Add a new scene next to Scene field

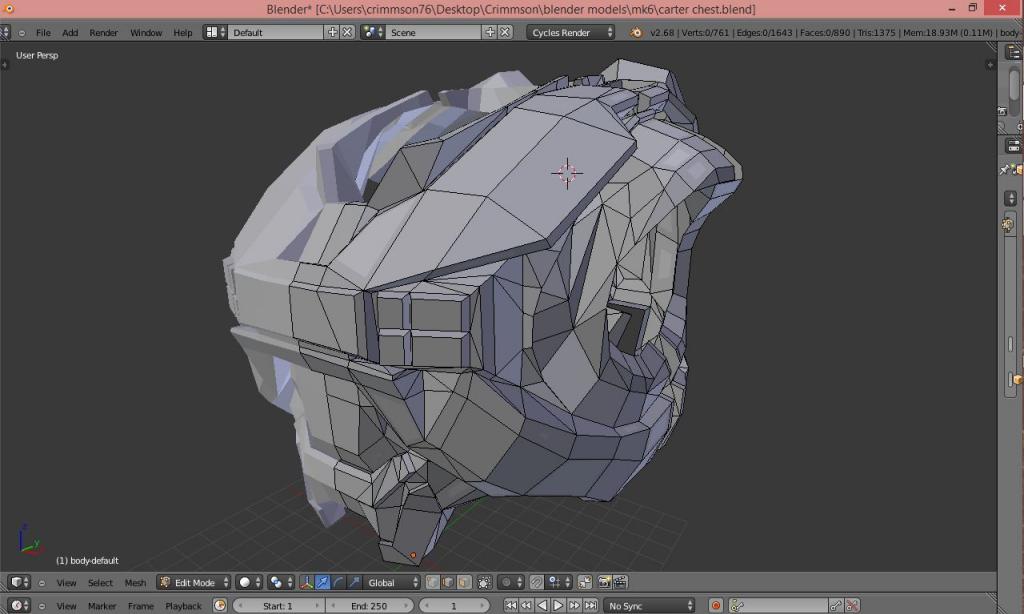[490, 32]
